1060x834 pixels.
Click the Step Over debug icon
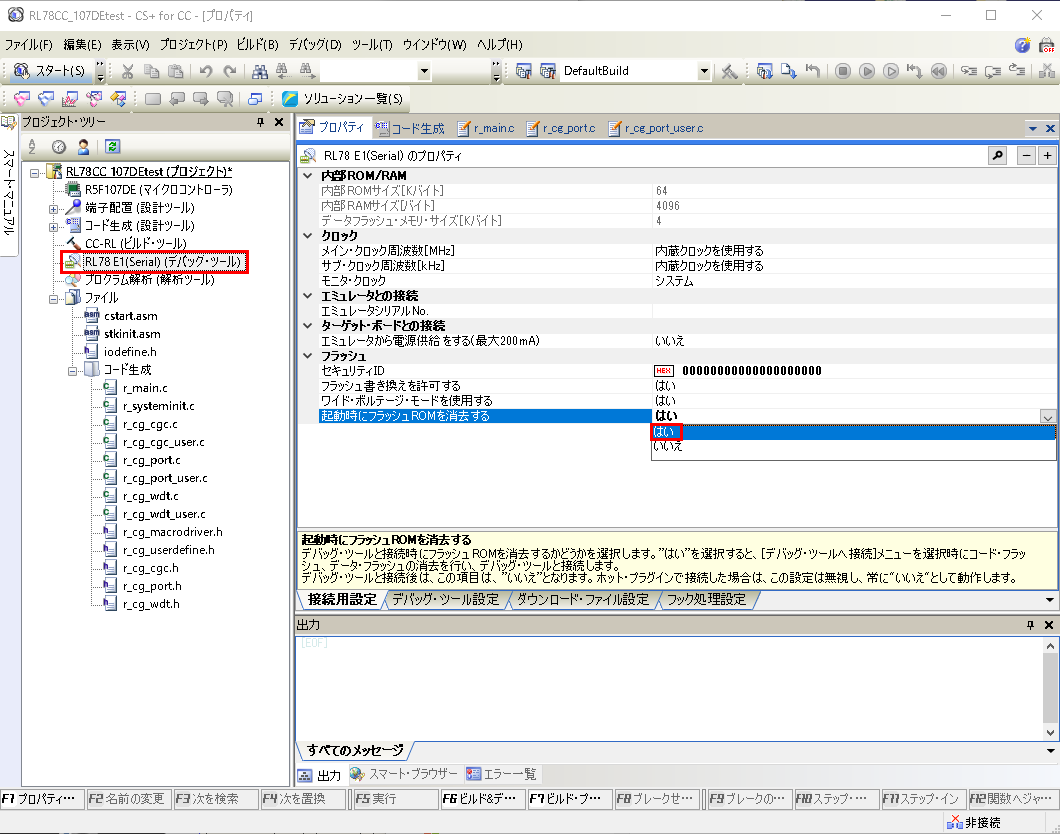[x=992, y=71]
